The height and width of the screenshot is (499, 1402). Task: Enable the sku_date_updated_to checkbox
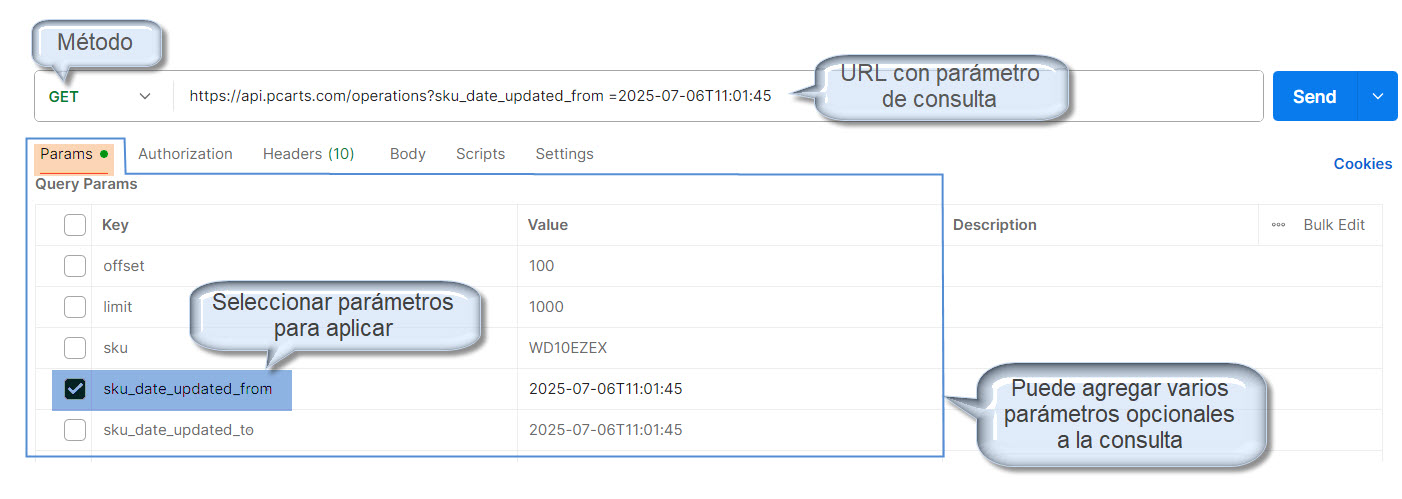75,430
